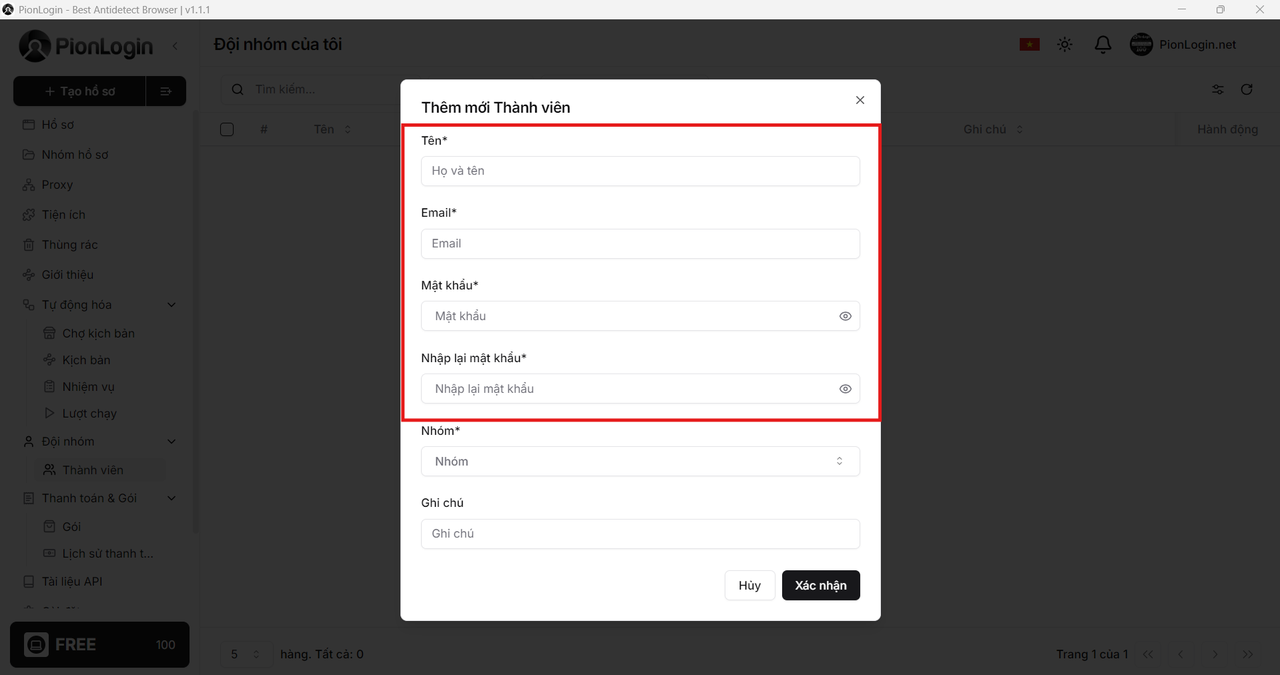Click the notification bell icon

1103,45
